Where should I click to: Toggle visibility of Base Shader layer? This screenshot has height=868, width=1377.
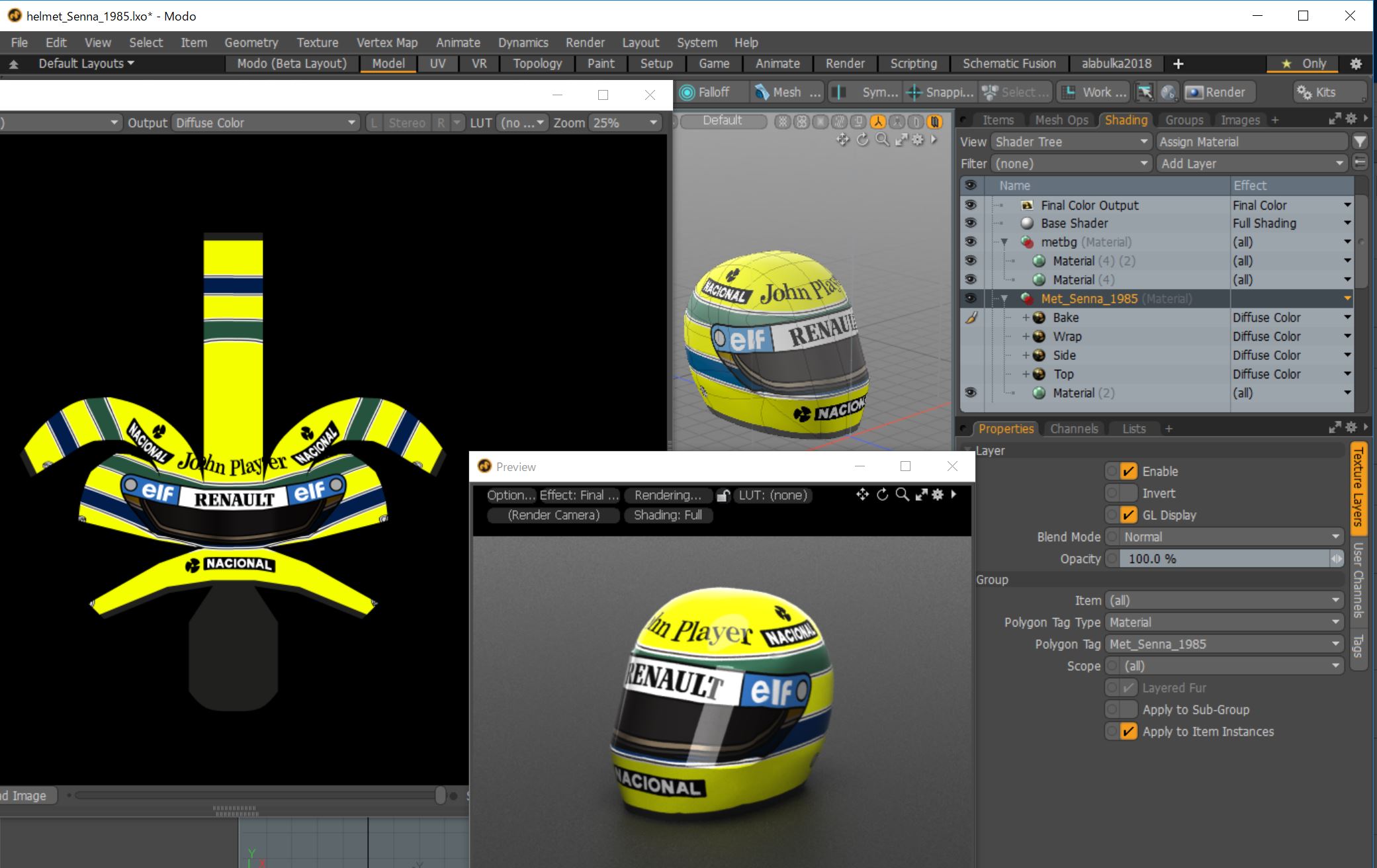pos(971,223)
